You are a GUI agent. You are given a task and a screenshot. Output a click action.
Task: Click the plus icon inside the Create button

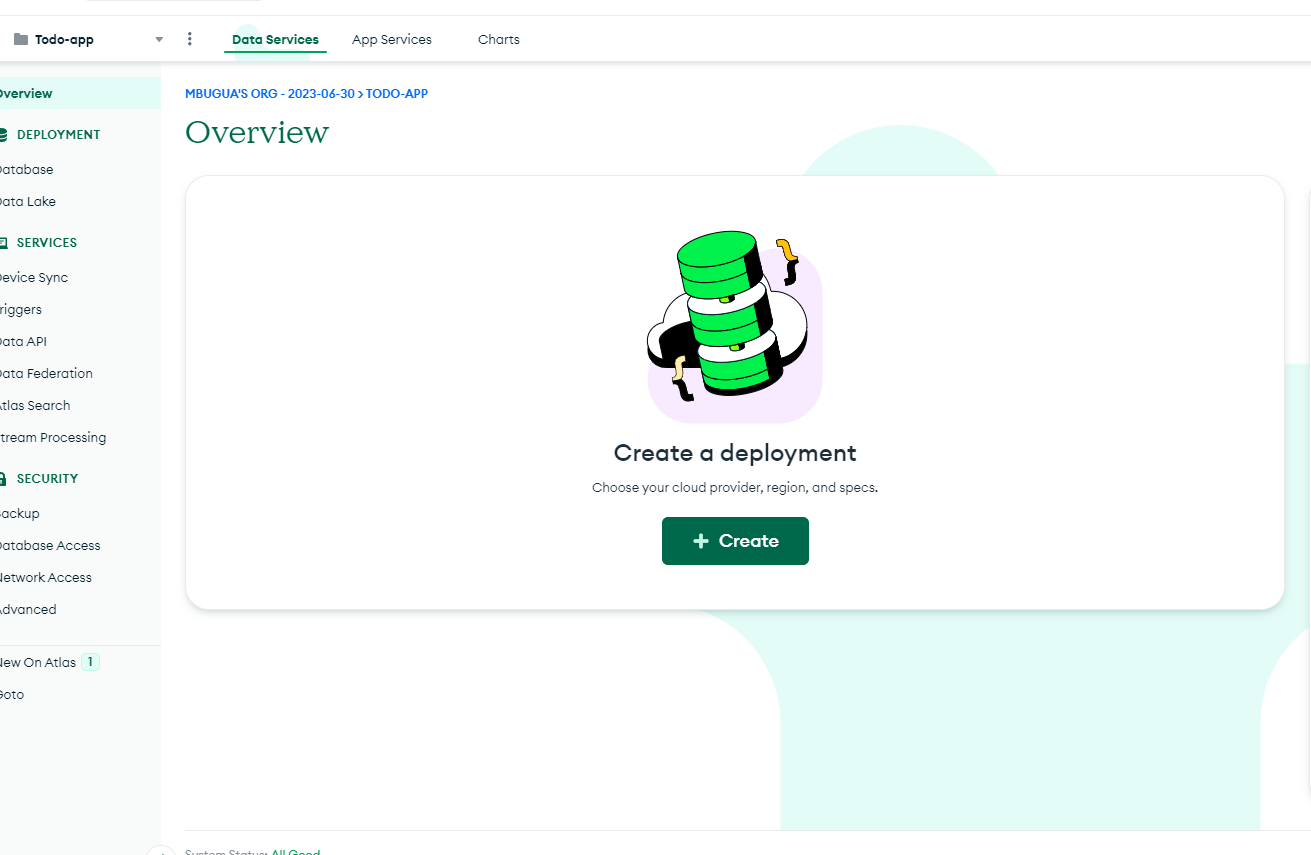699,540
